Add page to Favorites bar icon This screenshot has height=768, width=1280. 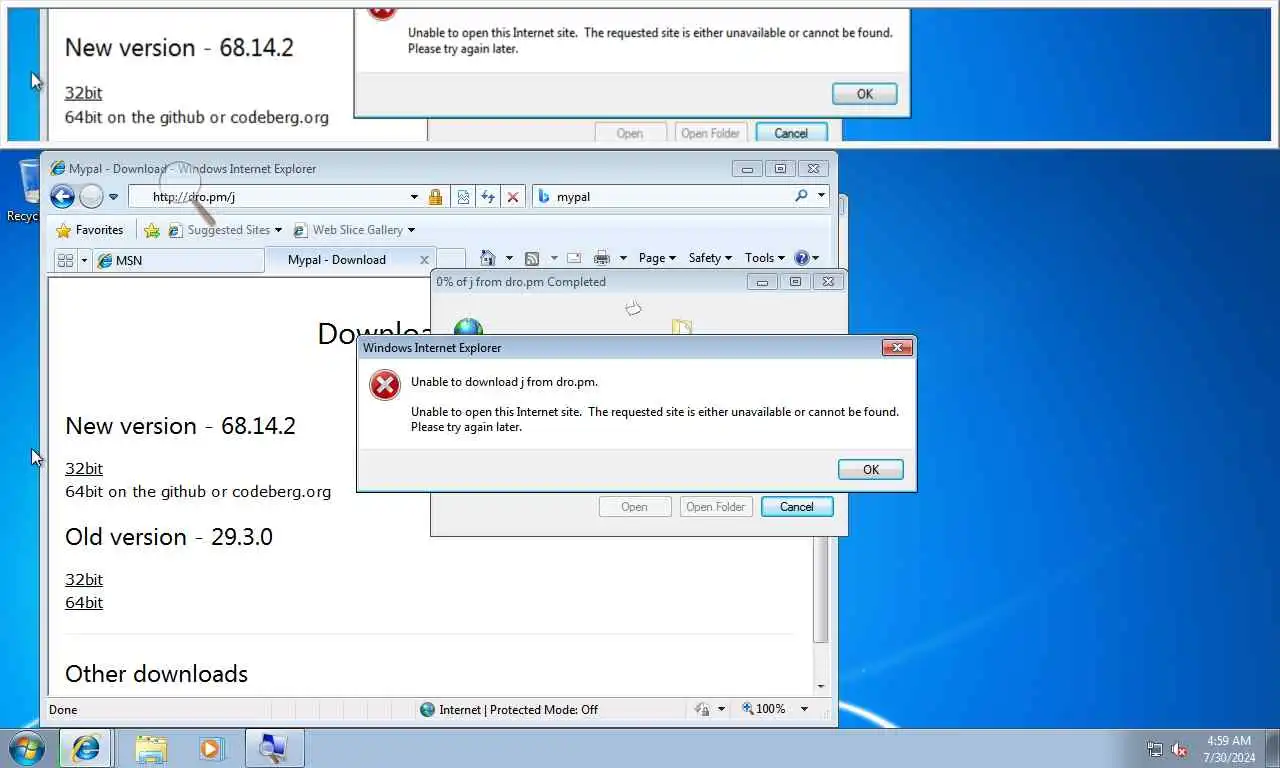point(151,230)
